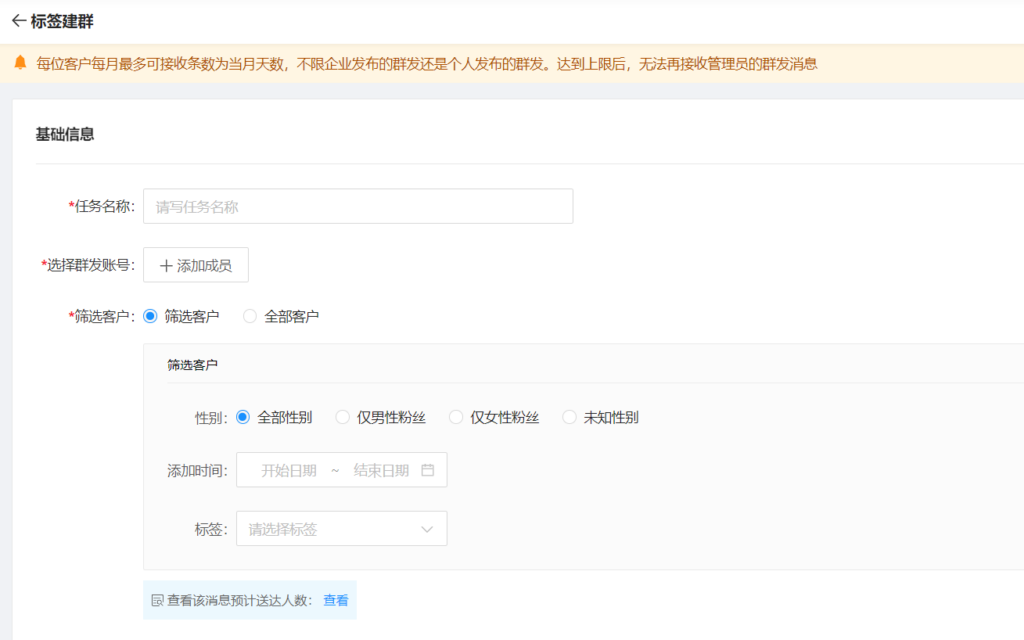Select the 全部客户 radio button
Screen dimensions: 1024x640
coord(249,316)
